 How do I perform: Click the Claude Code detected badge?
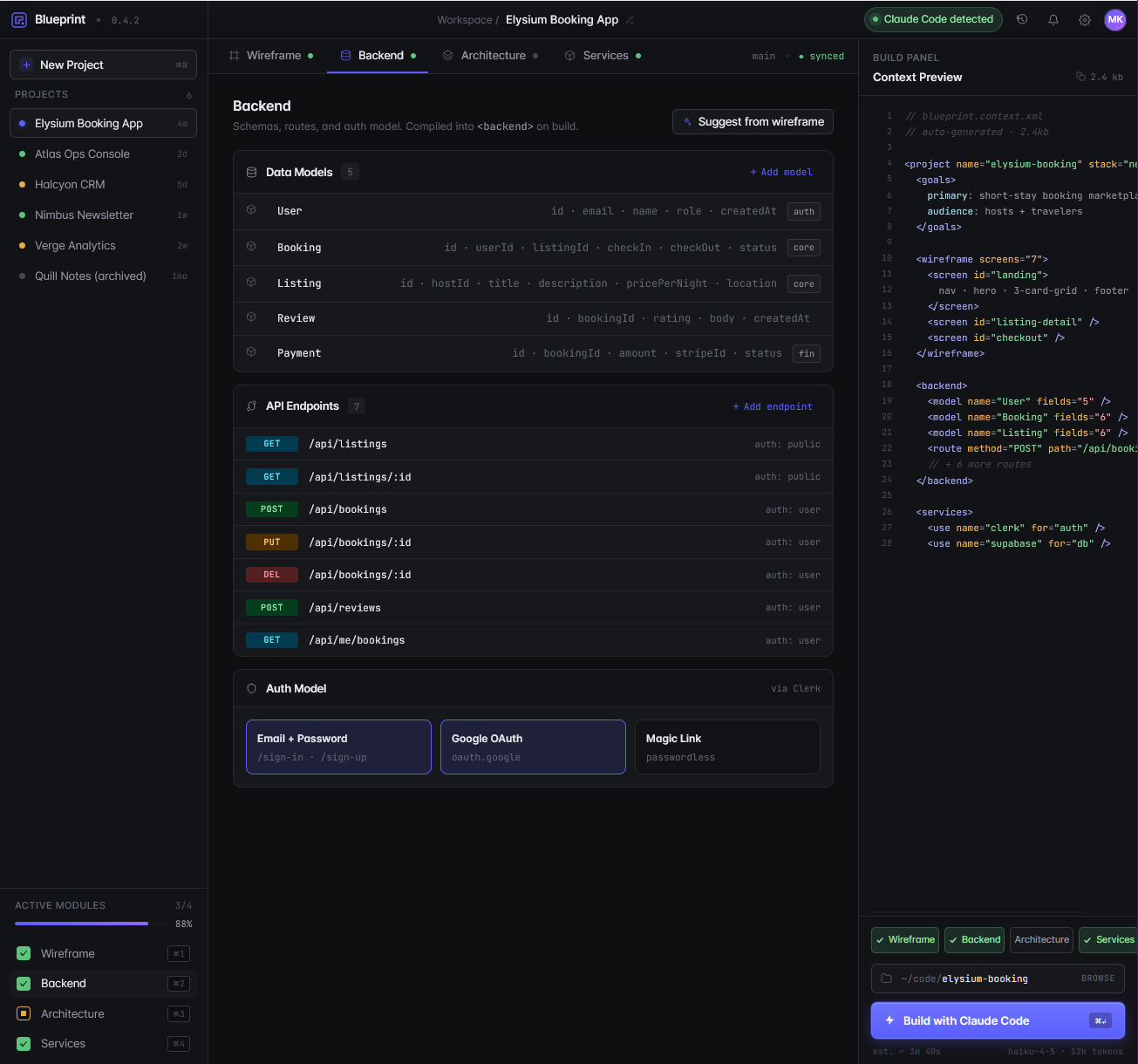click(933, 19)
